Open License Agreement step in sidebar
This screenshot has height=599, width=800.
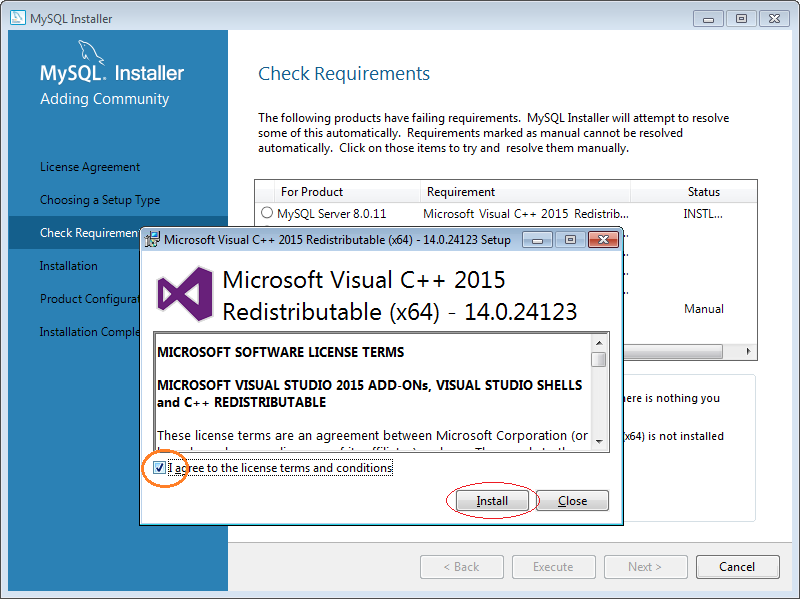tap(90, 167)
